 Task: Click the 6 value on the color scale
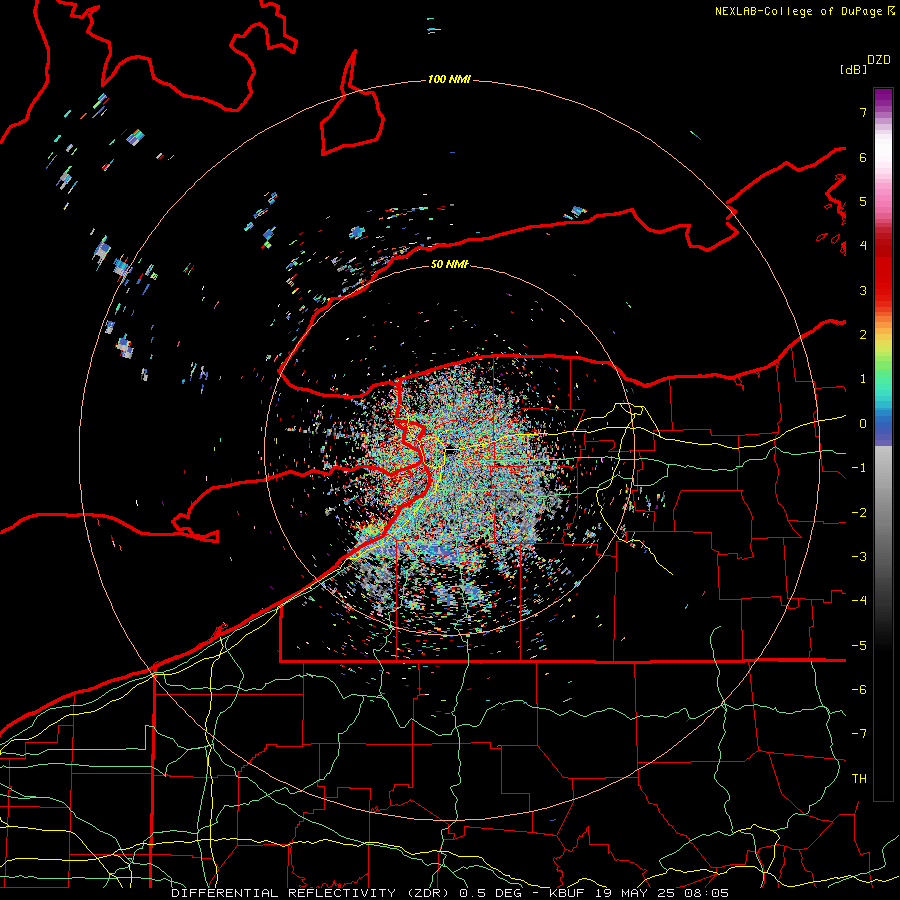click(863, 157)
